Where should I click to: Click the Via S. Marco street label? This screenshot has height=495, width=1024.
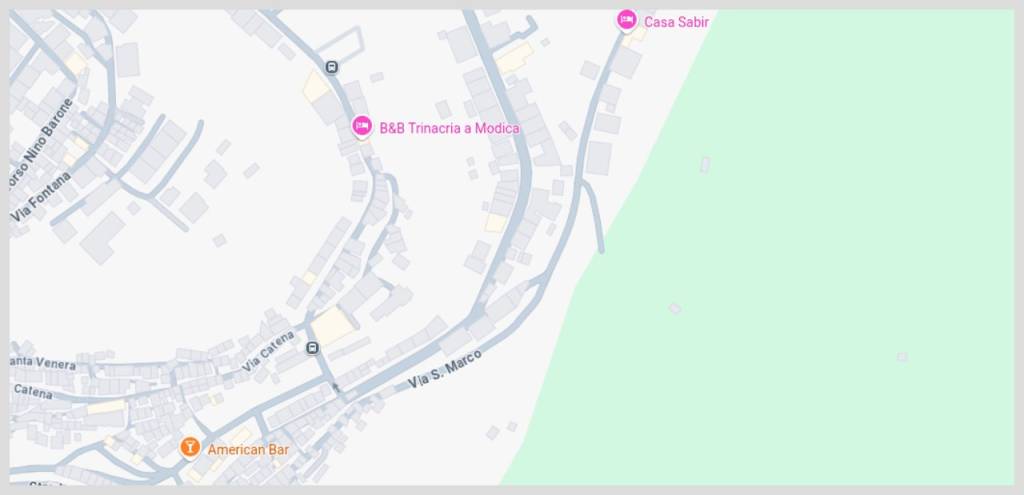[445, 370]
